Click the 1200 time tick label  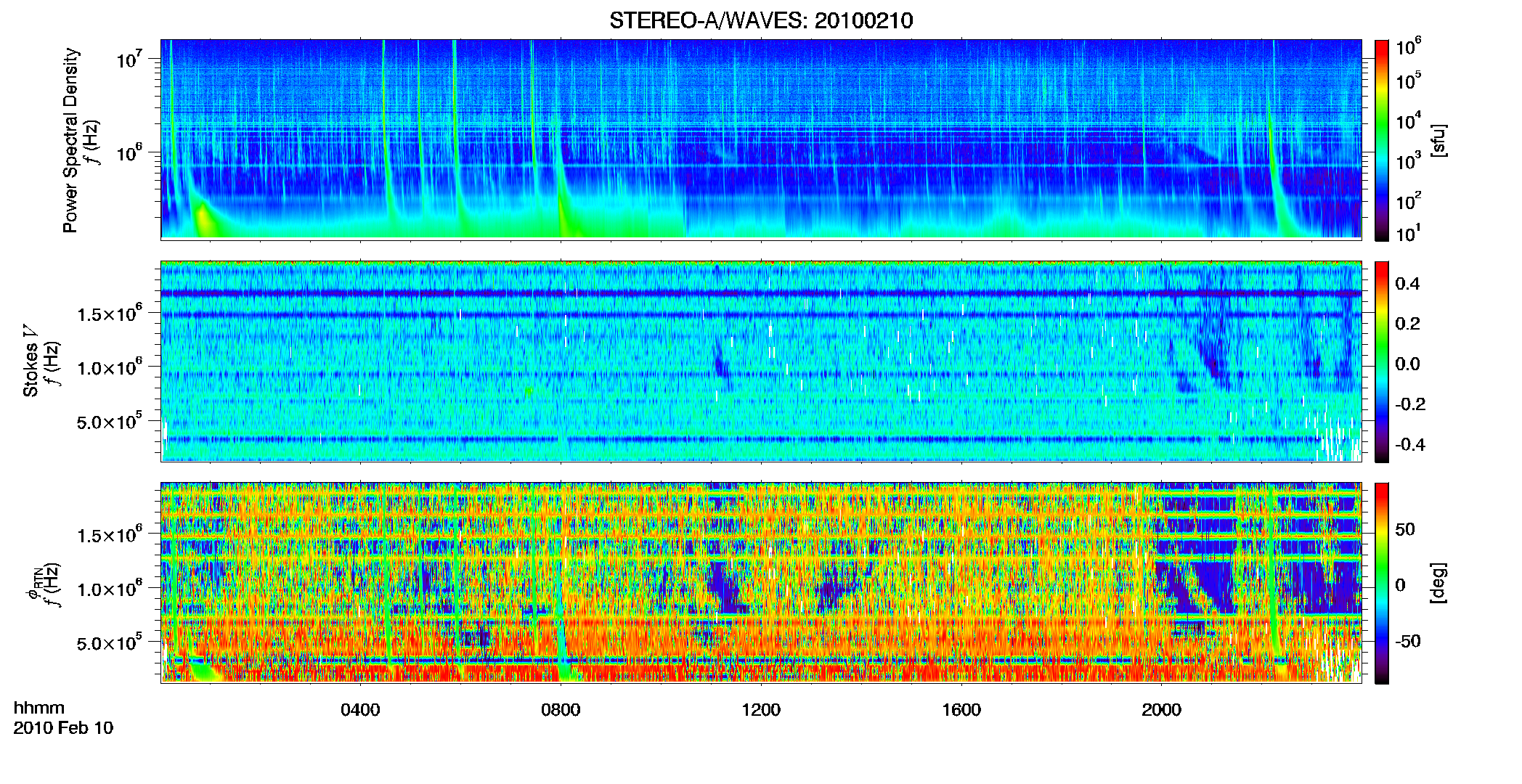click(x=761, y=709)
